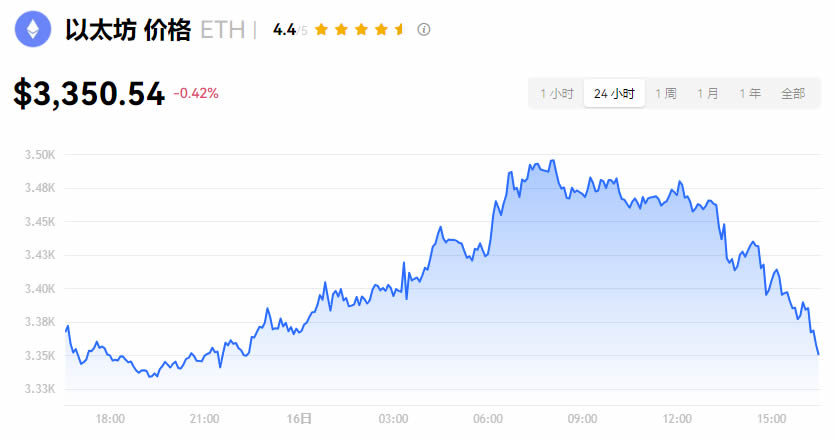The width and height of the screenshot is (835, 440).
Task: Click the 16日 date marker on axis
Action: [x=299, y=418]
